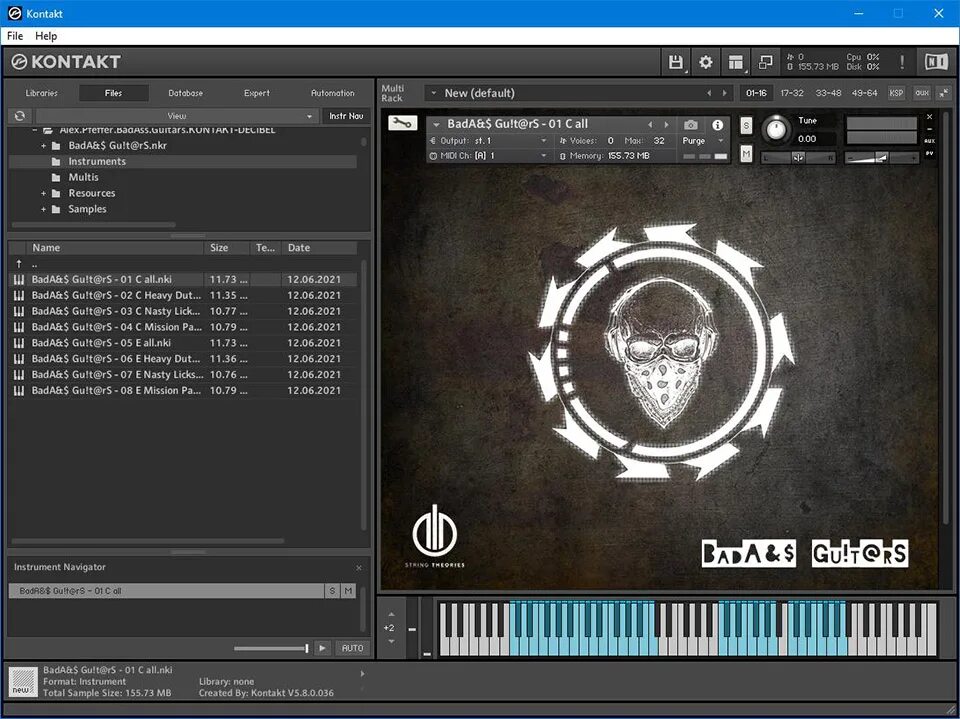The width and height of the screenshot is (960, 719).
Task: Toggle Solo in Instrument Navigator
Action: click(332, 591)
